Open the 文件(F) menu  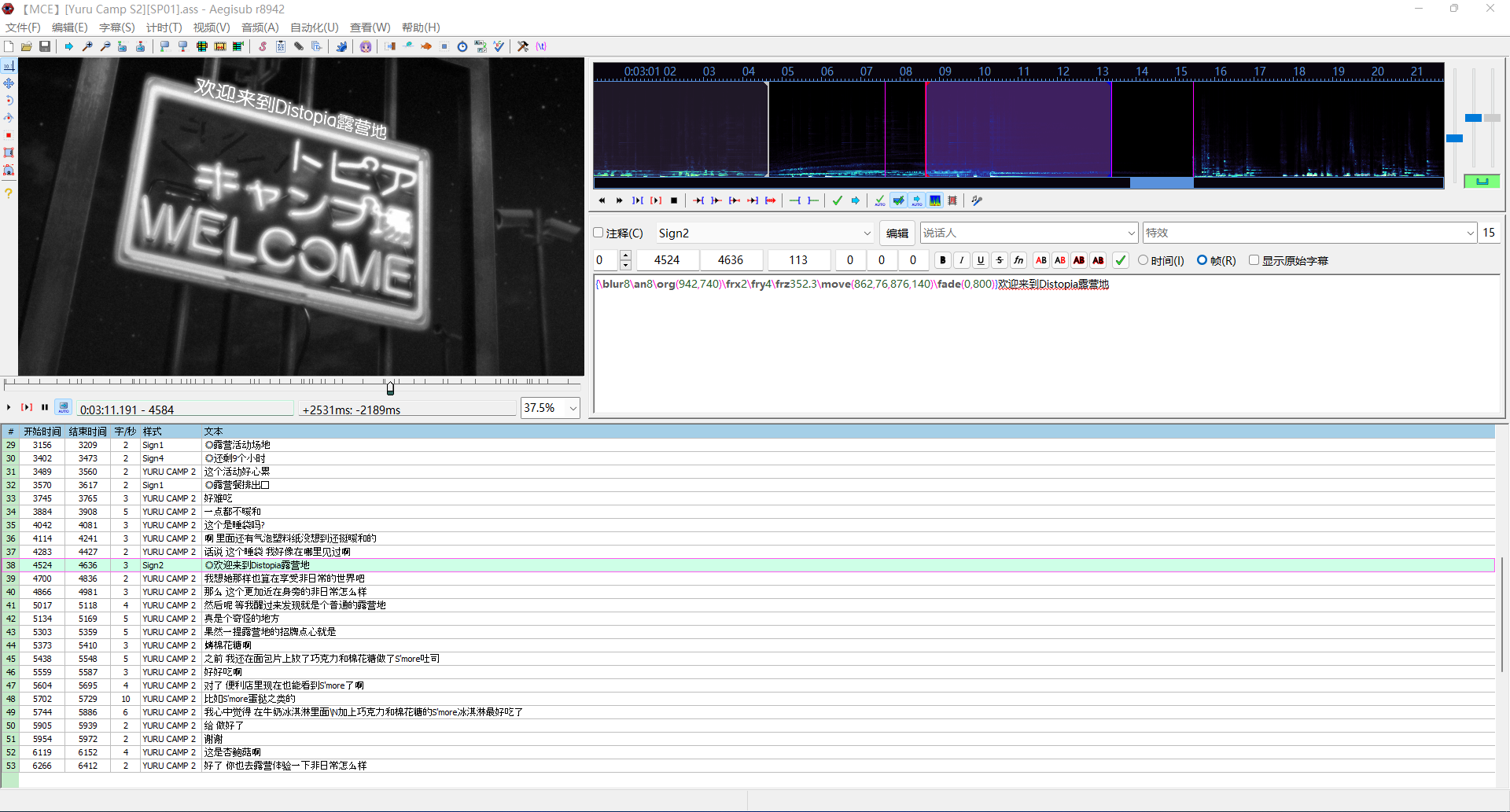pyautogui.click(x=24, y=28)
